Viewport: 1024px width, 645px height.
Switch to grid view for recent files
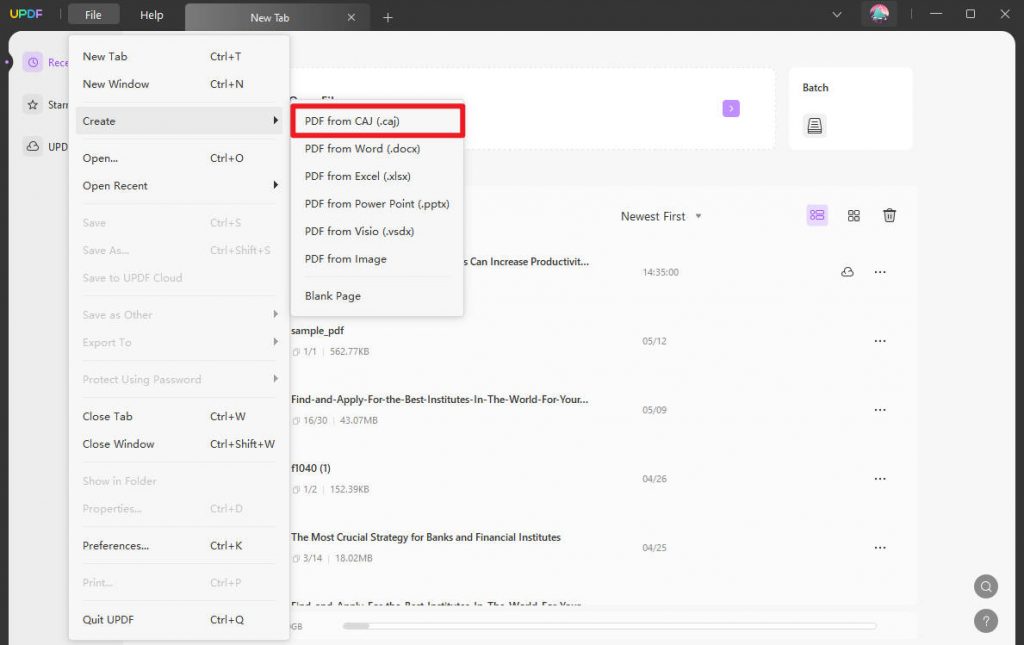click(x=854, y=215)
